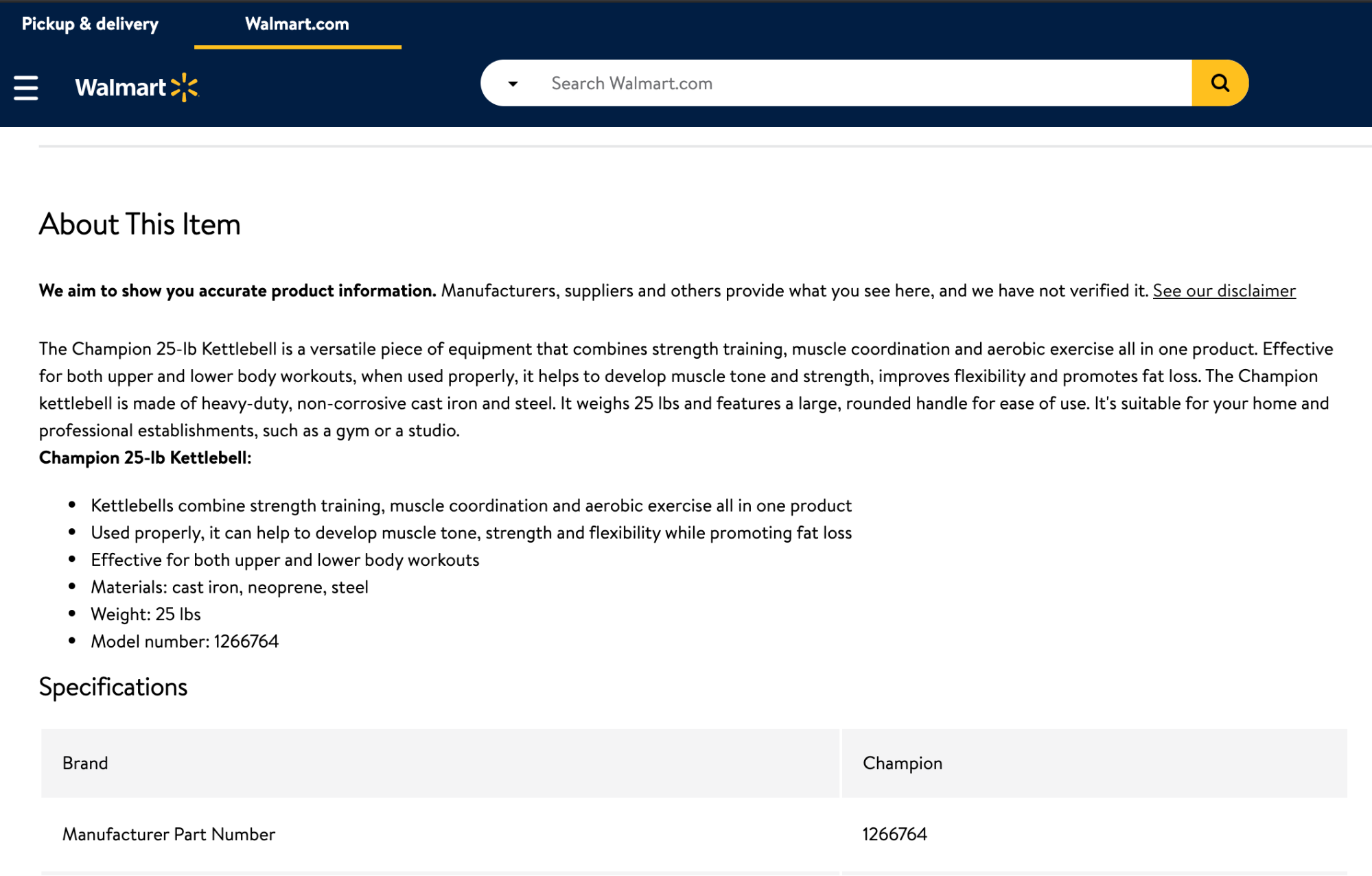Click Kettlebells combine strength training bullet
The image size is (1372, 876).
471,506
